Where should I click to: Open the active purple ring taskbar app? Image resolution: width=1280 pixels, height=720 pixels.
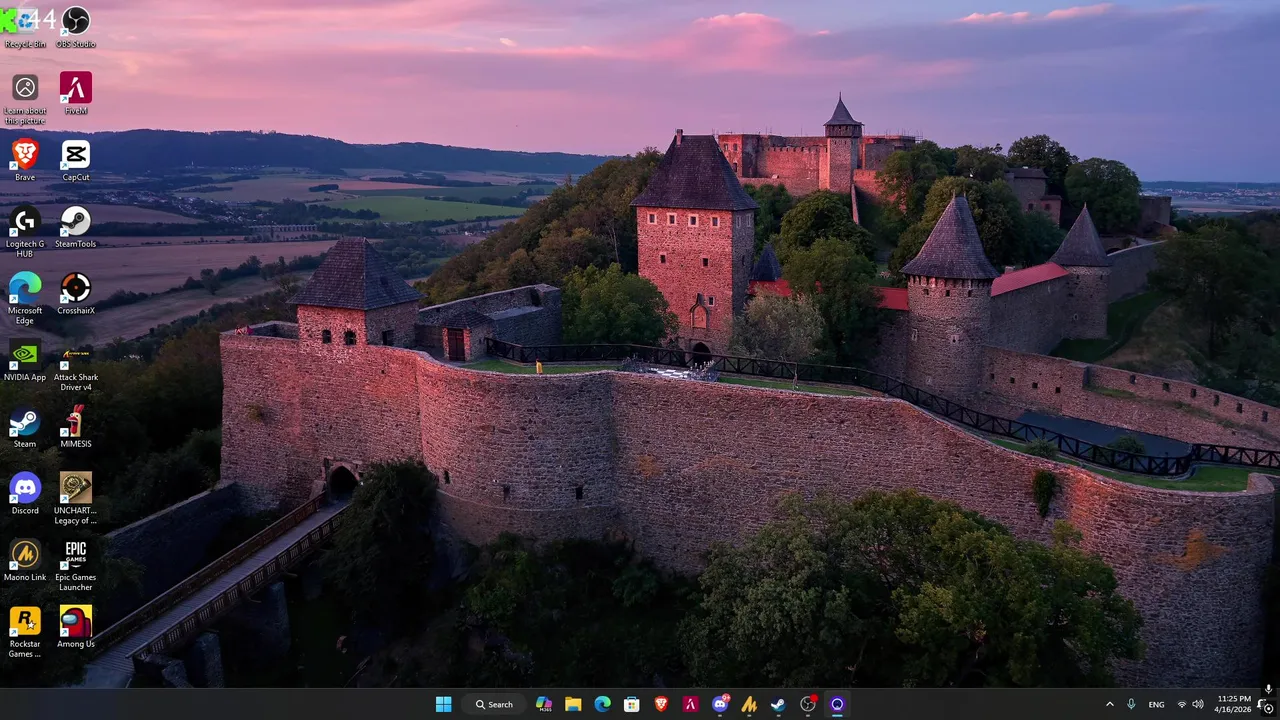coord(837,704)
